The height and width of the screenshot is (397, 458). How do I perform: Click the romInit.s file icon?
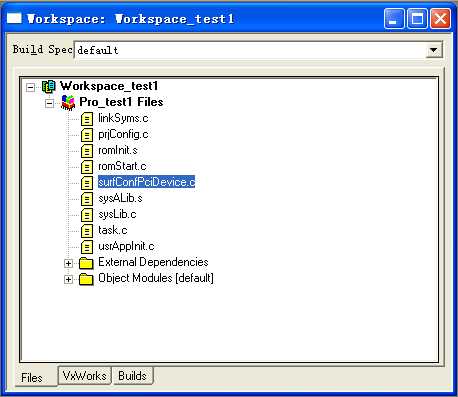[87, 151]
